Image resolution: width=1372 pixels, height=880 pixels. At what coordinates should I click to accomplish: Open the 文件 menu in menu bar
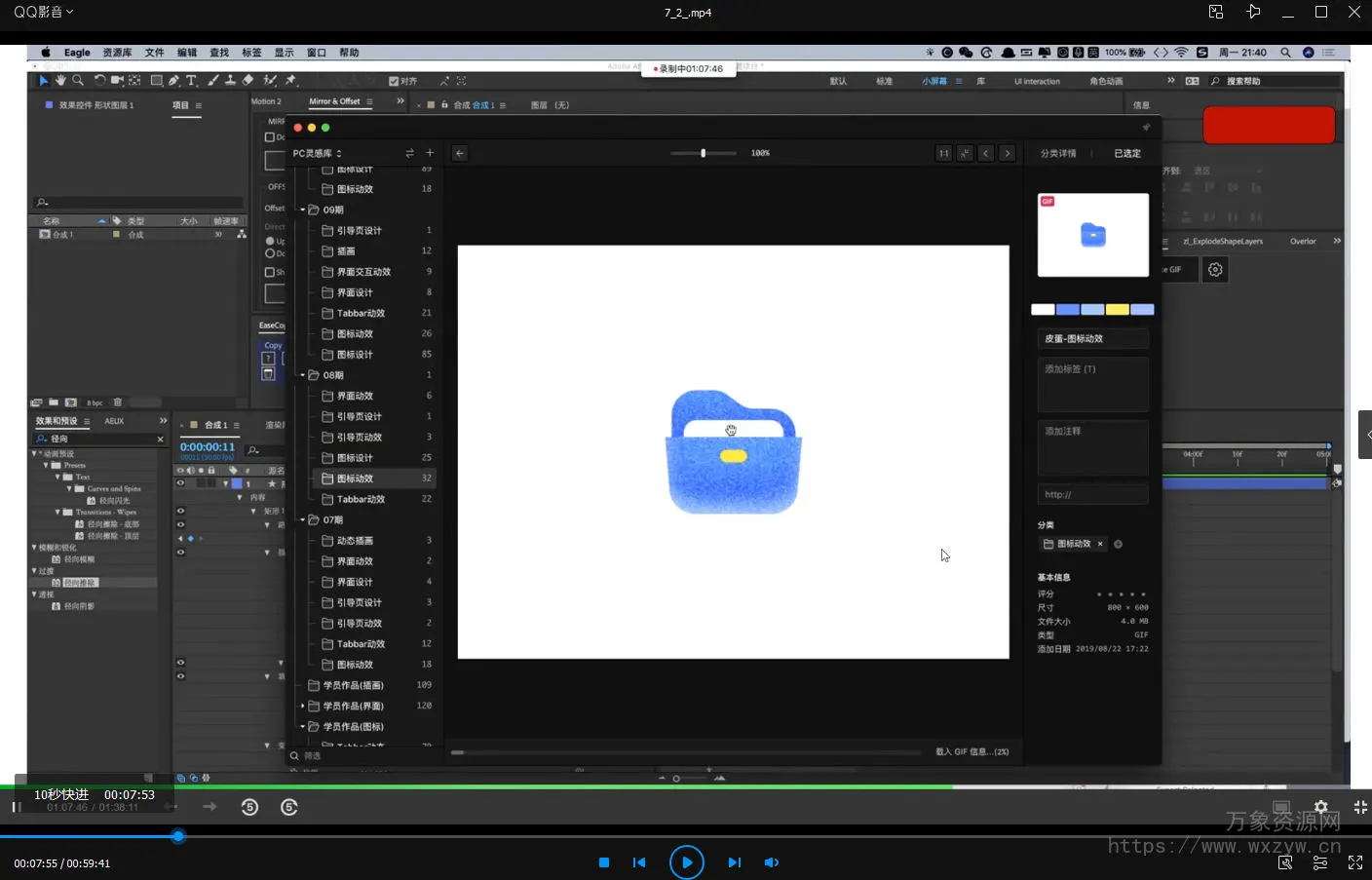click(x=154, y=53)
